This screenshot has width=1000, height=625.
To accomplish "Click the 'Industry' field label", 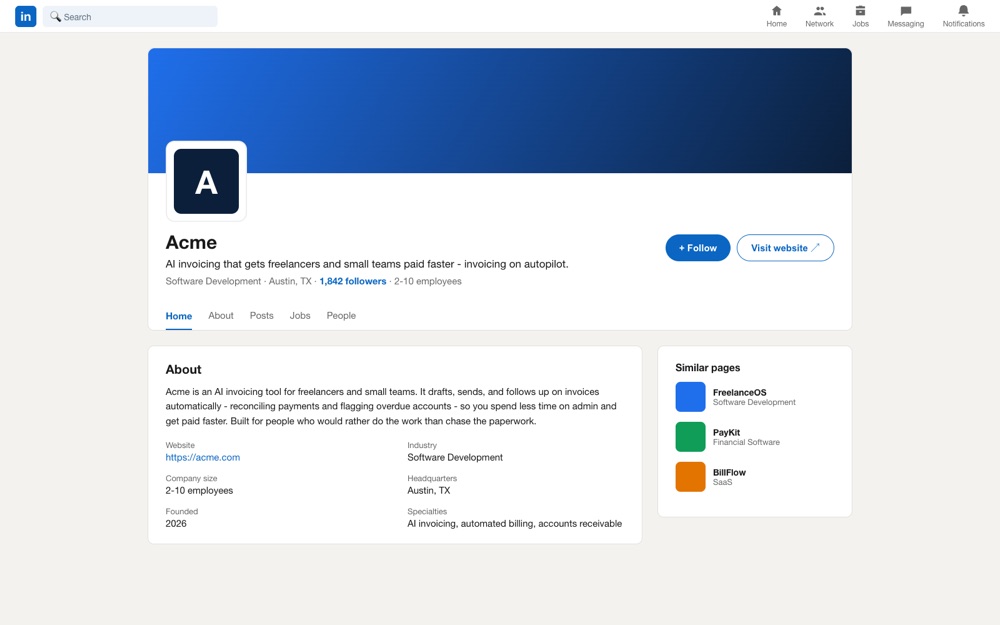I will coord(422,445).
